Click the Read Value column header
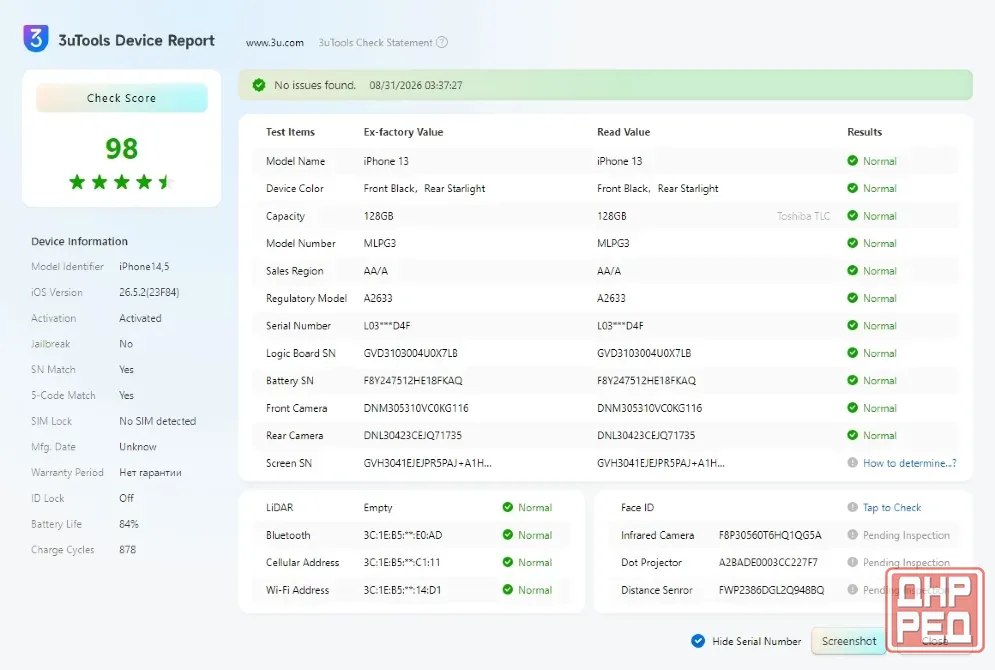 click(x=623, y=132)
